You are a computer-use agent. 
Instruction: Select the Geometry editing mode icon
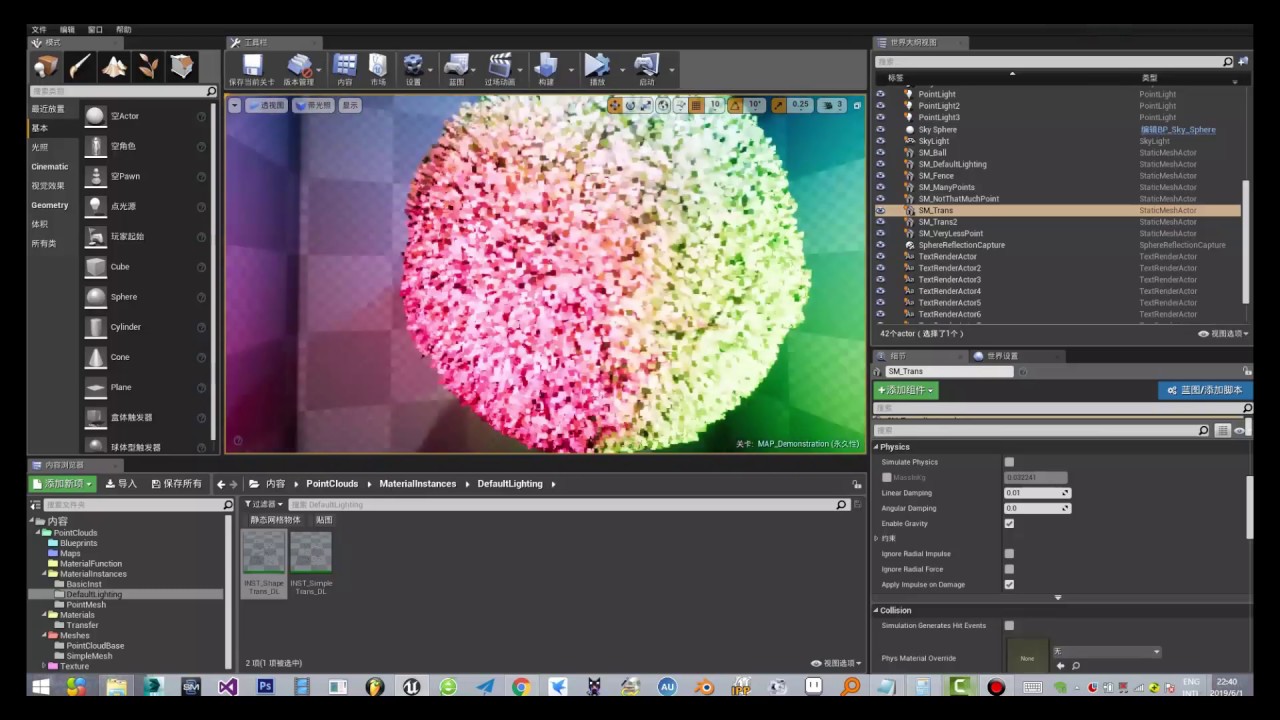[x=182, y=67]
